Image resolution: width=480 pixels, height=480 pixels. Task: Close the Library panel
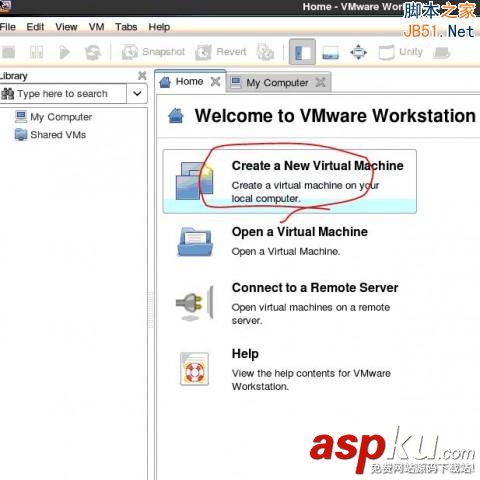pyautogui.click(x=142, y=76)
